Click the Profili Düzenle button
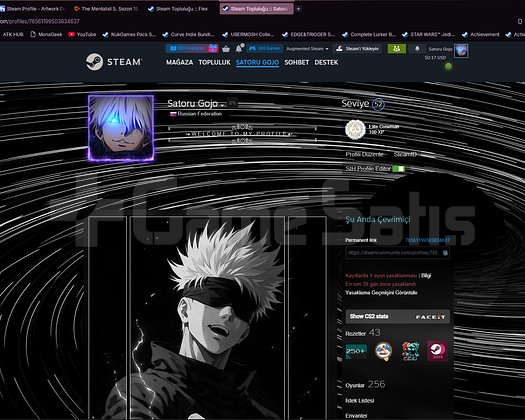 coord(365,154)
